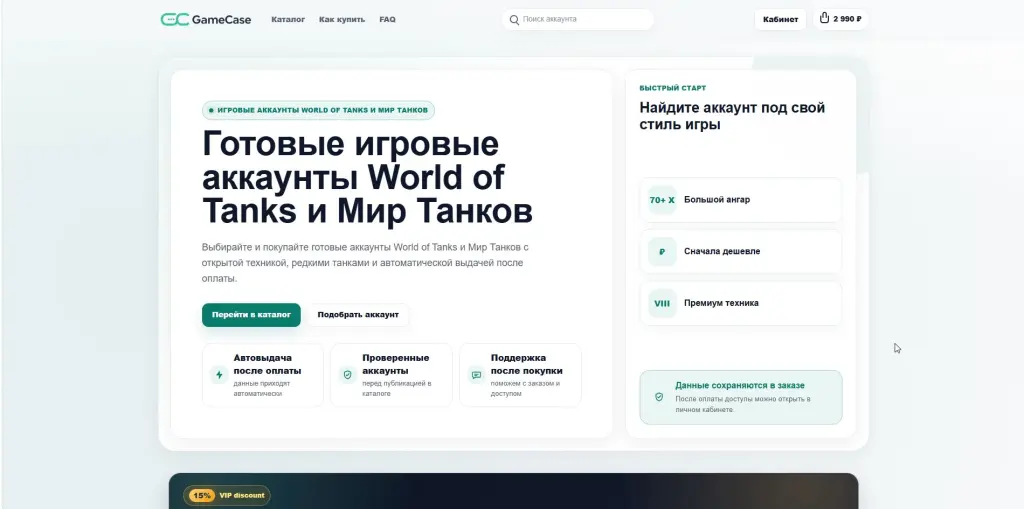
Task: Click the Выбирайте и покупайте description paragraph
Action: (x=365, y=263)
